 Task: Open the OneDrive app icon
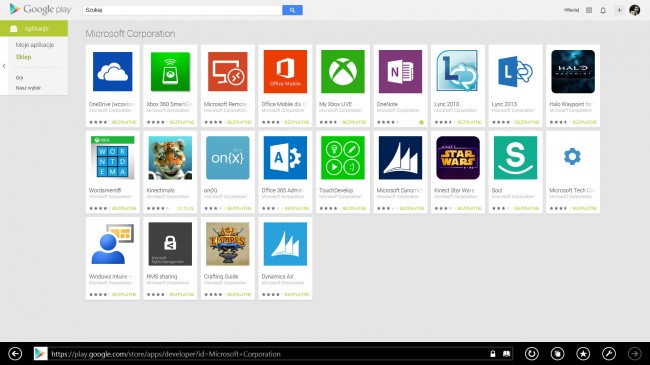tap(112, 71)
